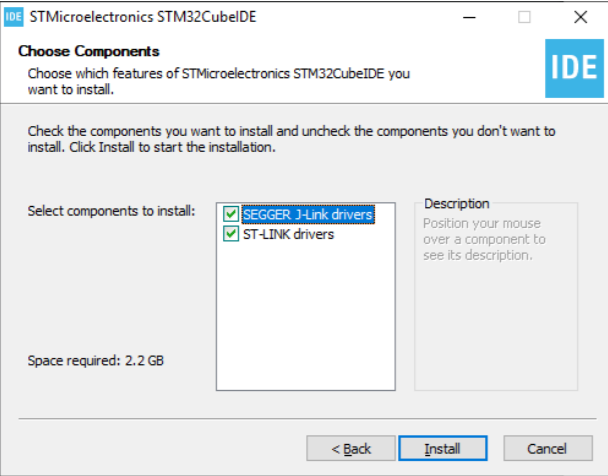Select the SEGGER J-Link drivers label
The width and height of the screenshot is (608, 476).
click(307, 214)
